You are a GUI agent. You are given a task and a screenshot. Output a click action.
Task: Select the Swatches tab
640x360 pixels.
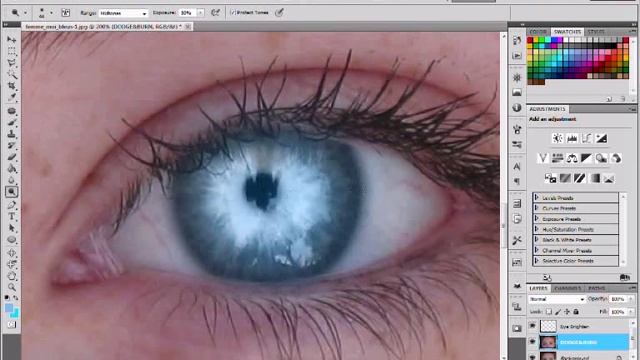[567, 31]
